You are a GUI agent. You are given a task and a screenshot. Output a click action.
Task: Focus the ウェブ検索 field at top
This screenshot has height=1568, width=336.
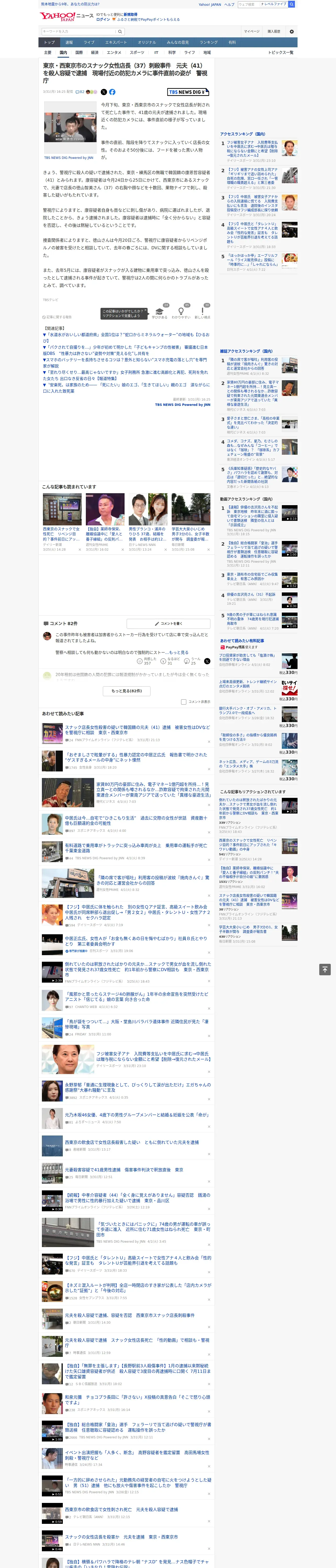click(249, 4)
